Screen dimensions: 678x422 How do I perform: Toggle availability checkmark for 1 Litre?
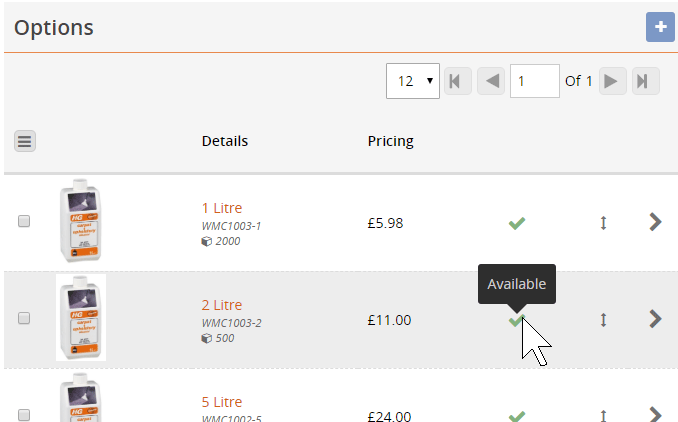click(x=517, y=223)
